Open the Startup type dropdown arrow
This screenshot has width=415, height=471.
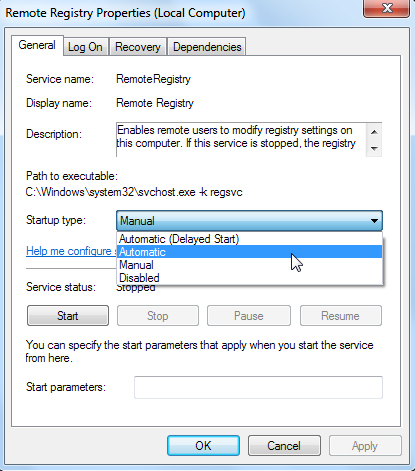374,221
